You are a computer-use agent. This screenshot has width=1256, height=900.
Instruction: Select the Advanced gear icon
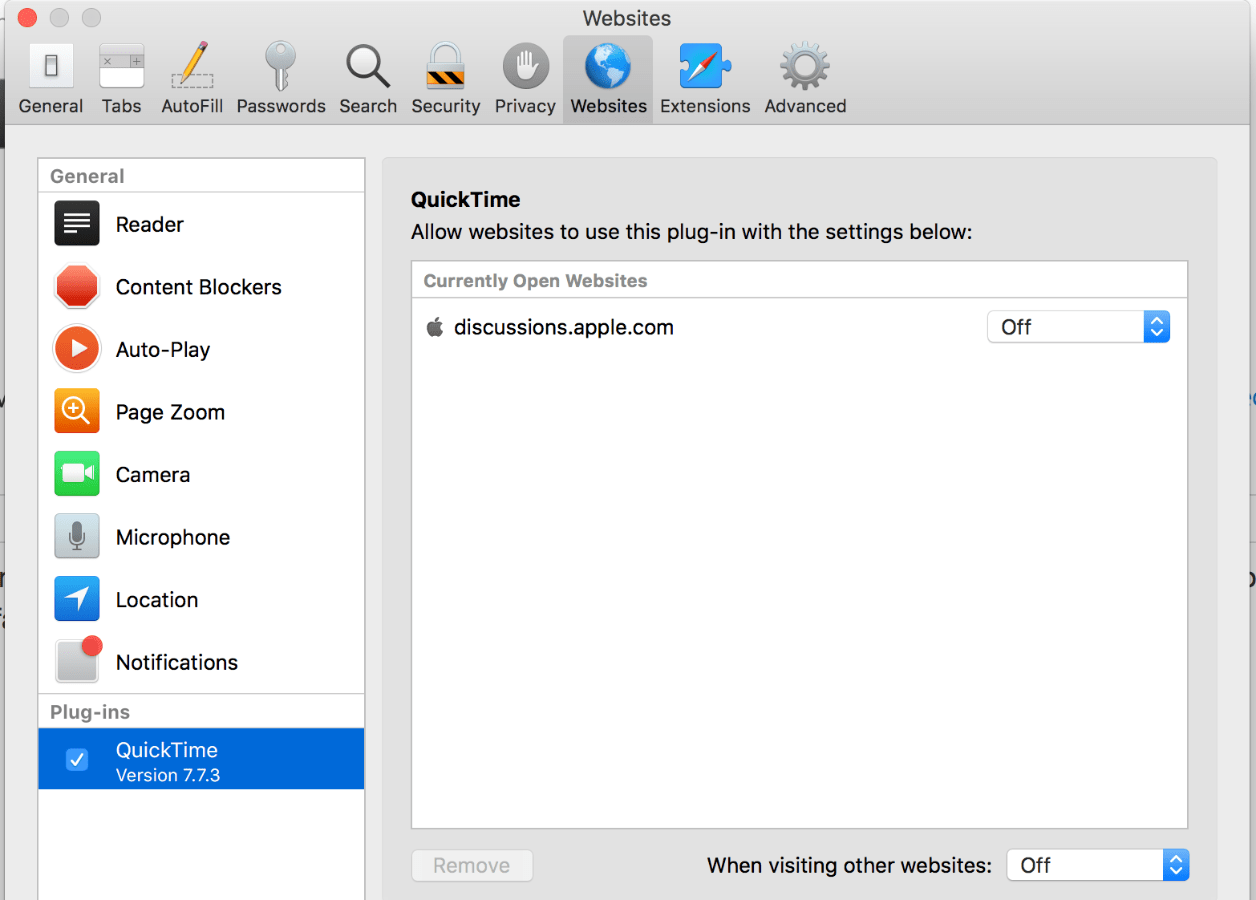(x=804, y=75)
